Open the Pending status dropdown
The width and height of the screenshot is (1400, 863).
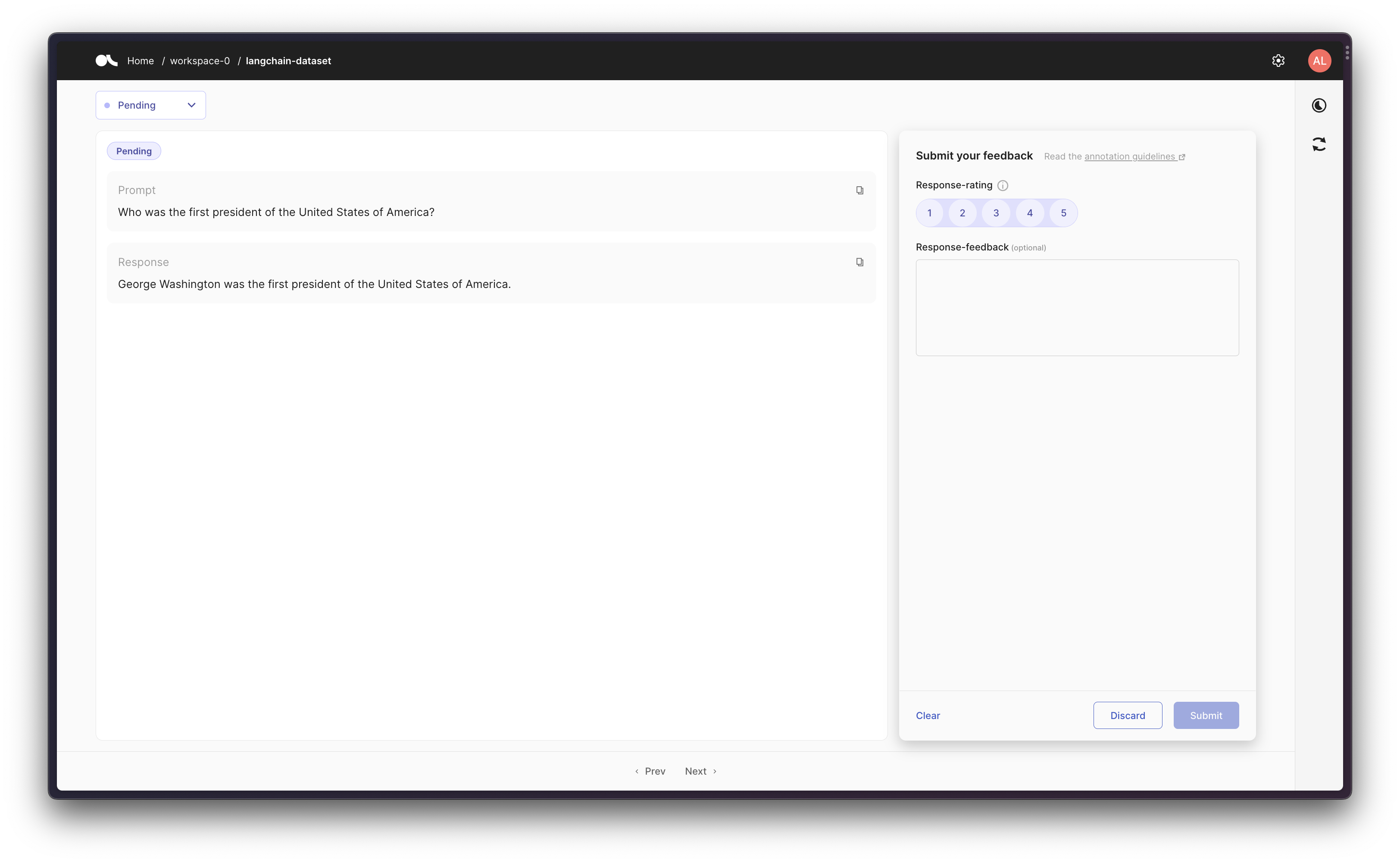pos(151,105)
